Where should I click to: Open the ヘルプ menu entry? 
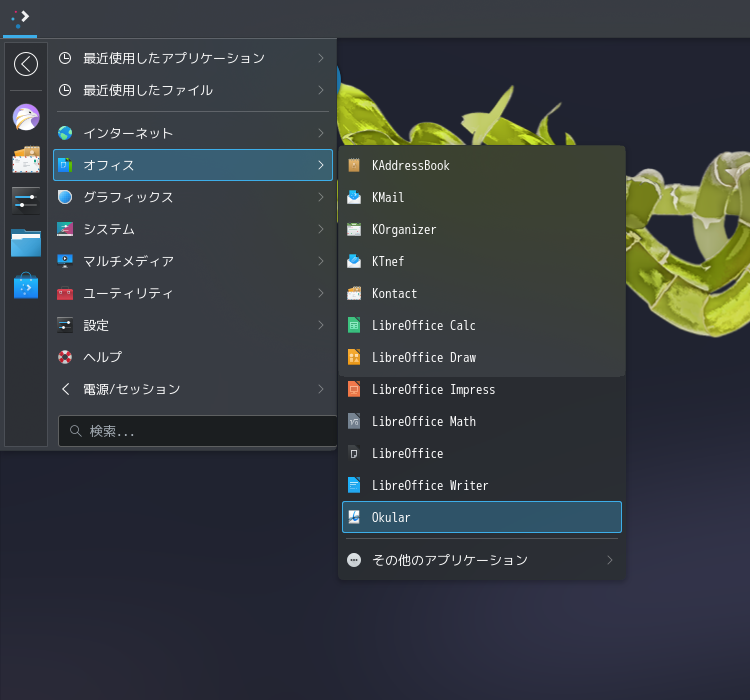(x=193, y=357)
